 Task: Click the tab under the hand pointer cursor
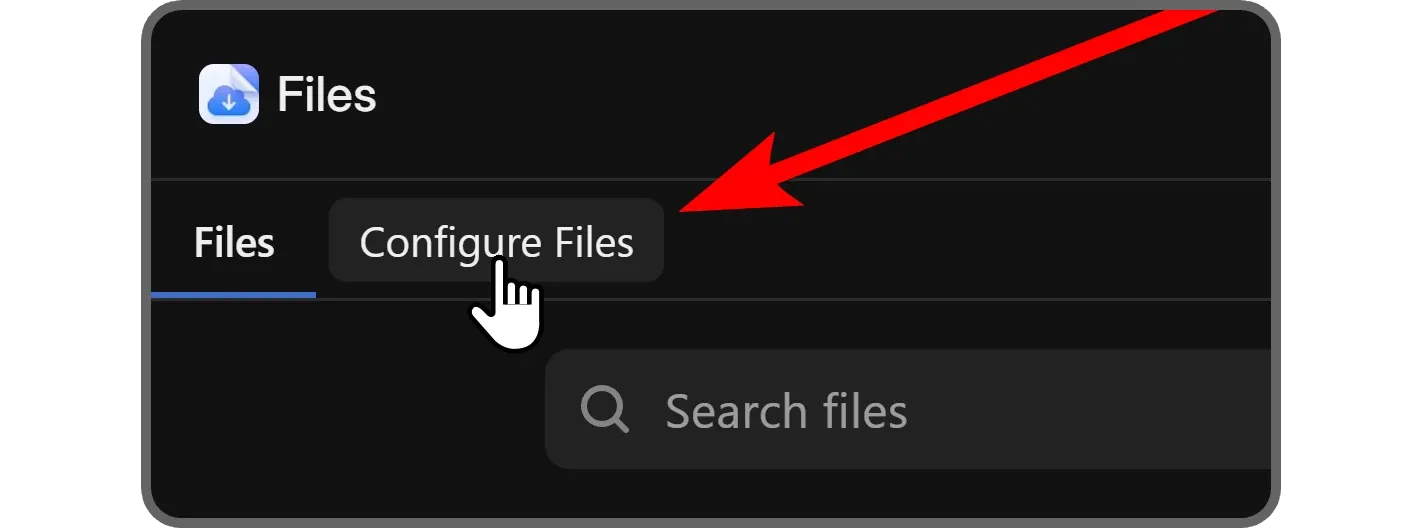pyautogui.click(x=496, y=243)
